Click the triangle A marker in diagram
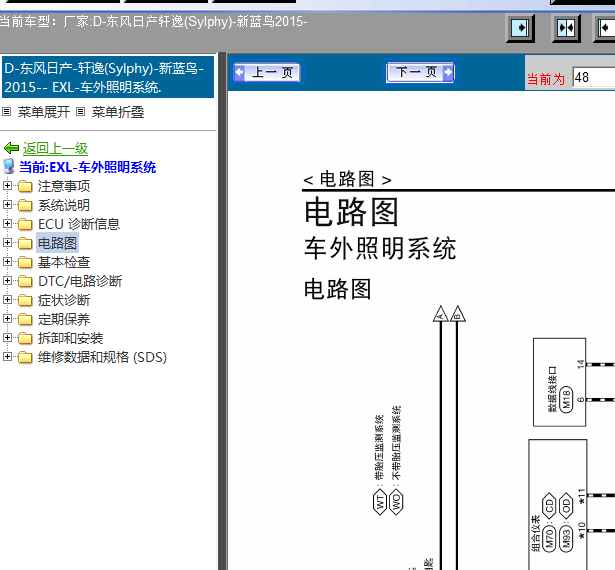The image size is (615, 570). (x=441, y=314)
